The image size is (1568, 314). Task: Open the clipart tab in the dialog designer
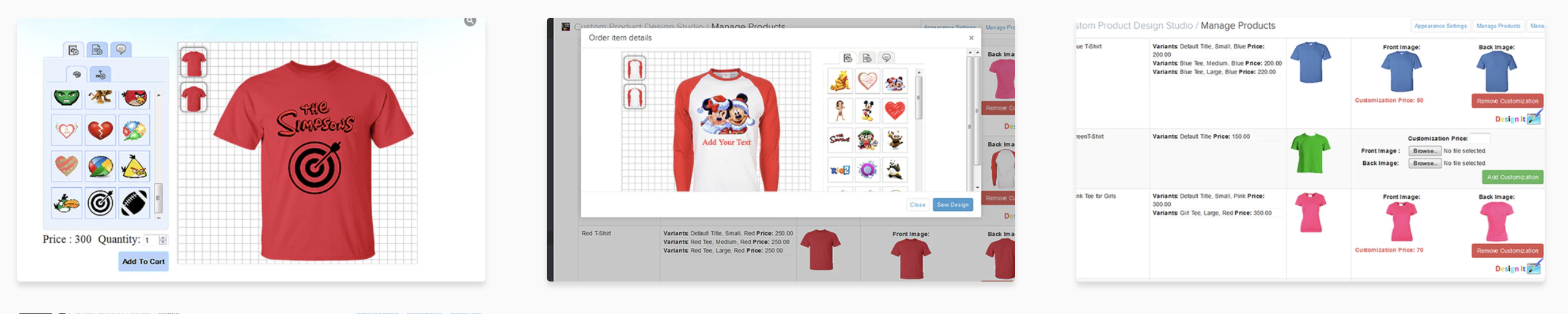848,58
